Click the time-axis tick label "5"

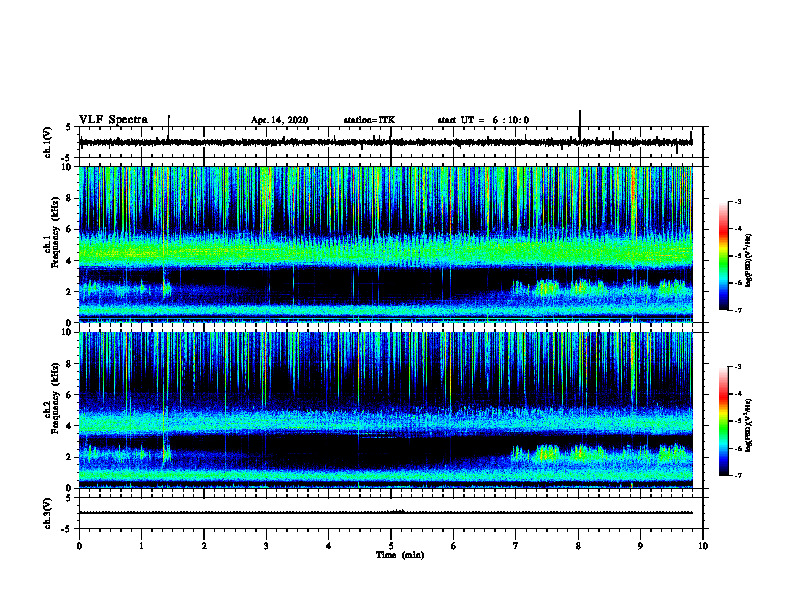pos(391,546)
